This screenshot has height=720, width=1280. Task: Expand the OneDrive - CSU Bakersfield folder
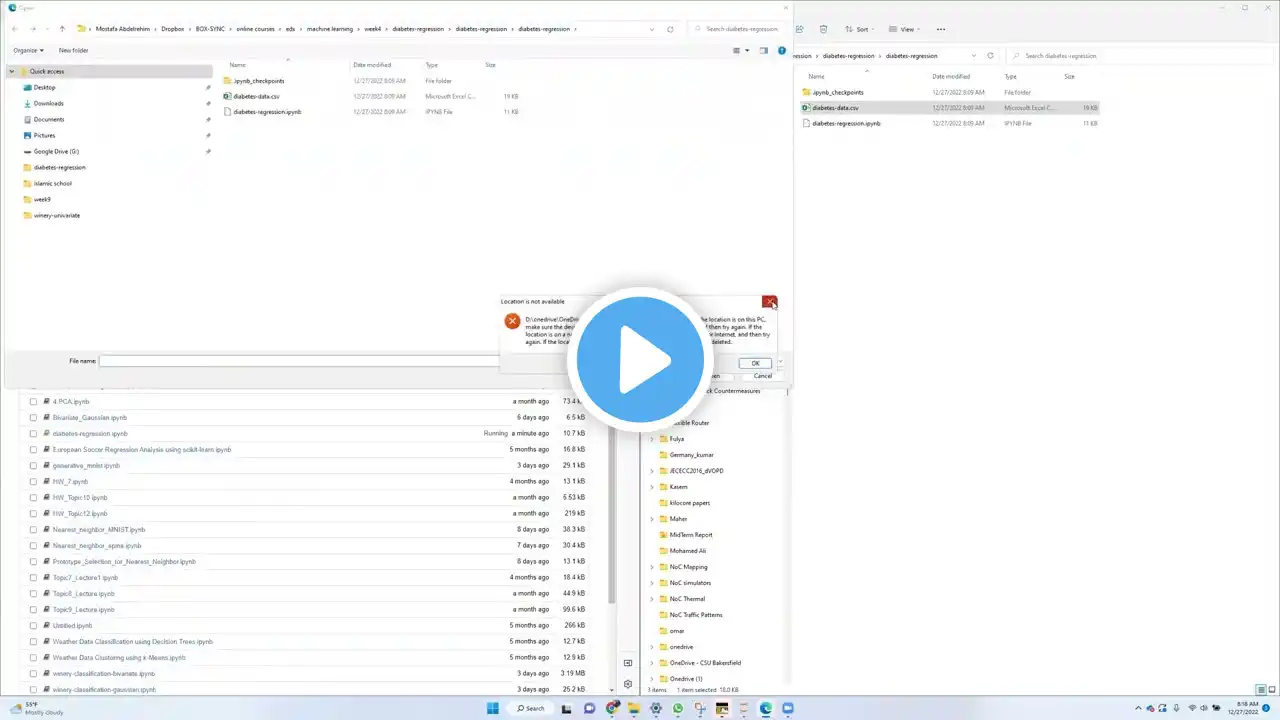[652, 663]
